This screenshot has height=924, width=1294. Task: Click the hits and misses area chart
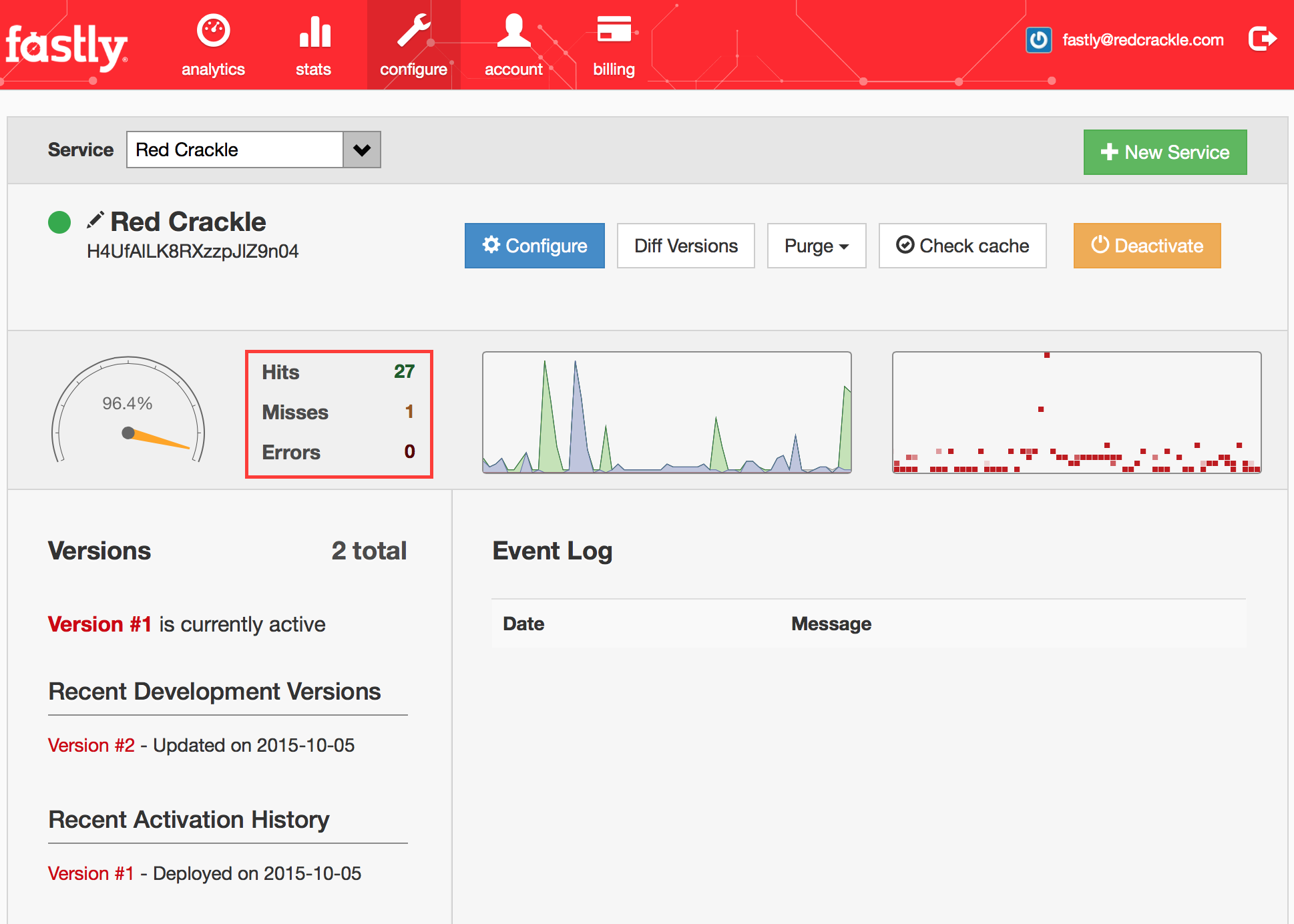tap(667, 413)
